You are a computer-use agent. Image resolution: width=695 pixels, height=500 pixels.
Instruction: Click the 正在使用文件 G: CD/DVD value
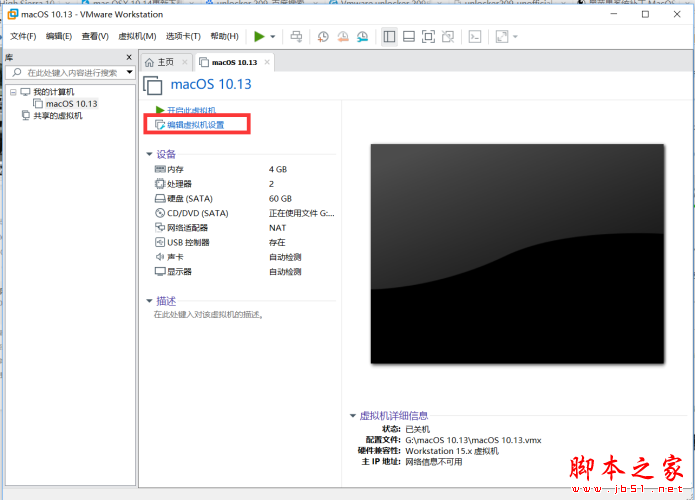tap(301, 213)
